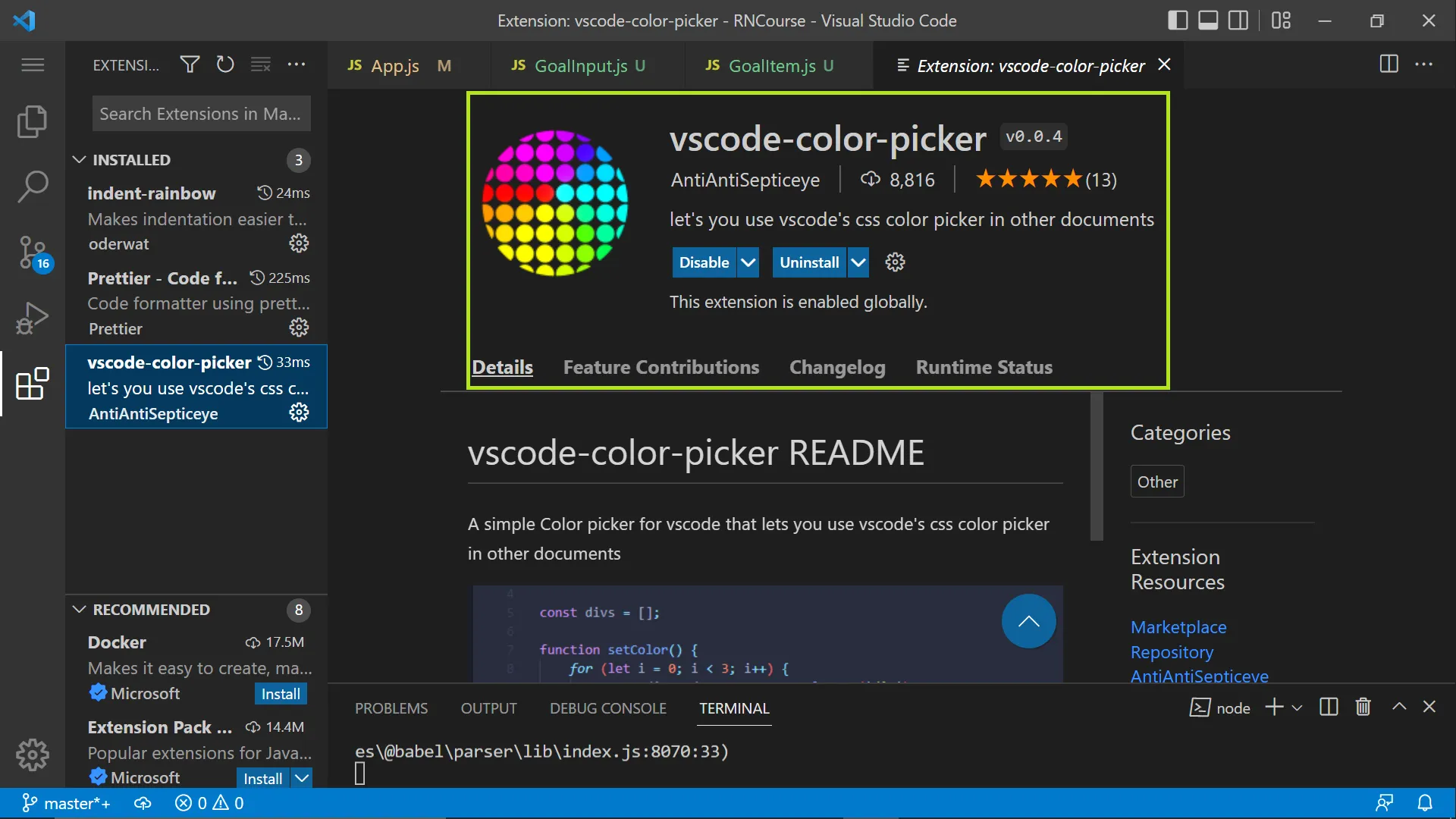Viewport: 1456px width, 819px height.
Task: Open the Run and Debug view
Action: coord(32,318)
